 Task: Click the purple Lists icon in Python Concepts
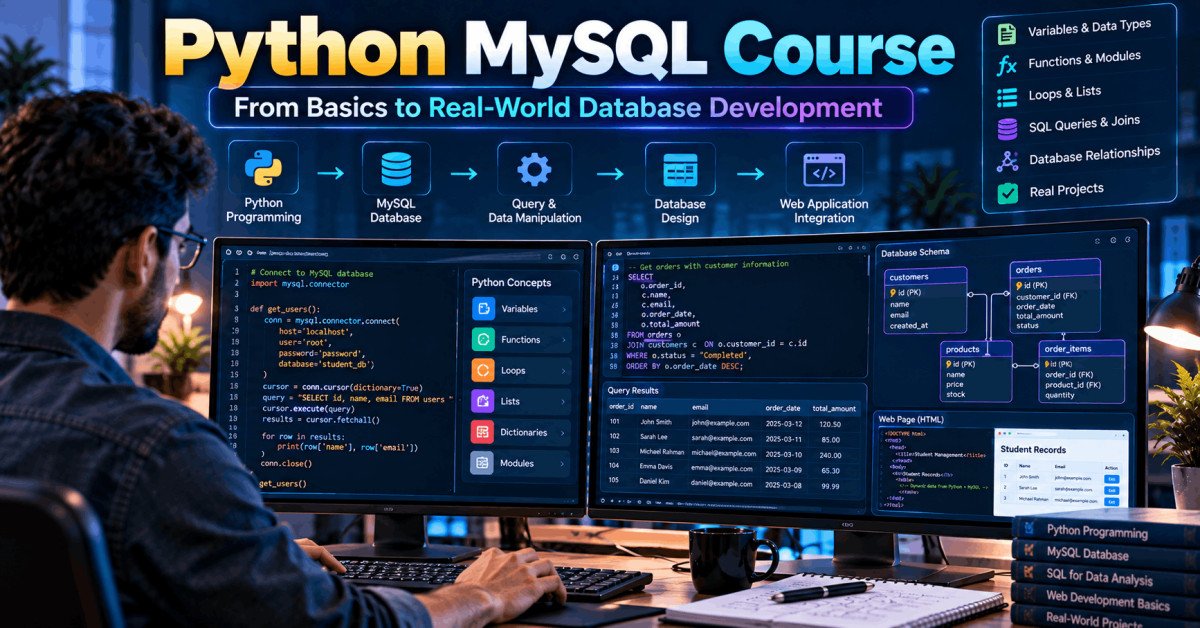tap(483, 402)
